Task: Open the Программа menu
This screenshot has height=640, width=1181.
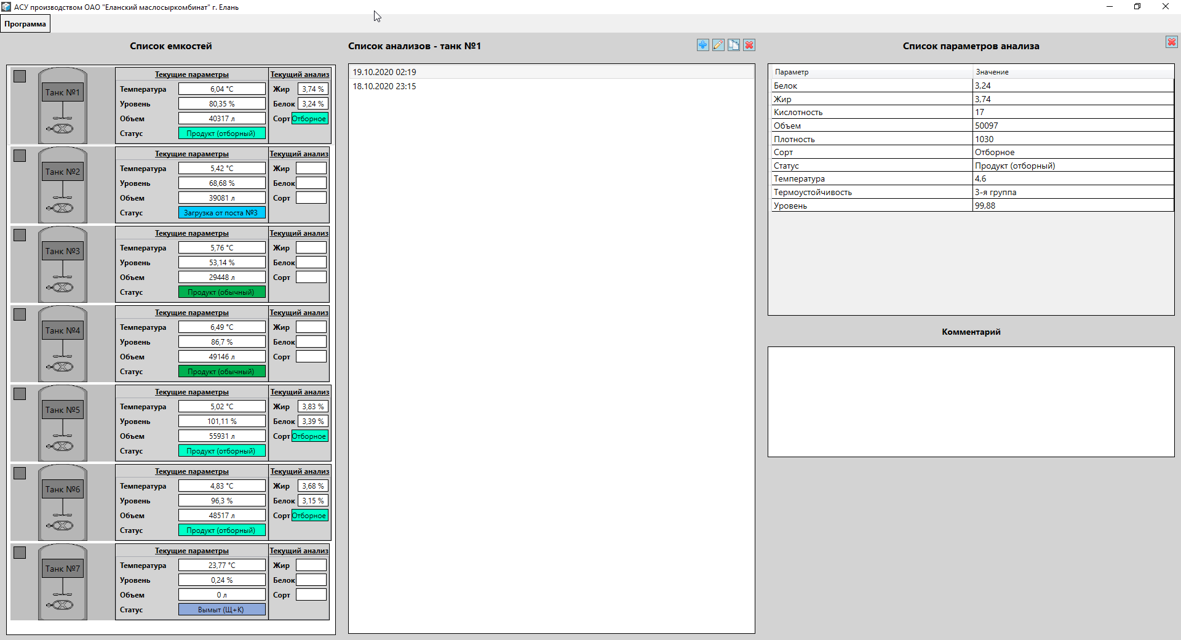Action: tap(25, 24)
